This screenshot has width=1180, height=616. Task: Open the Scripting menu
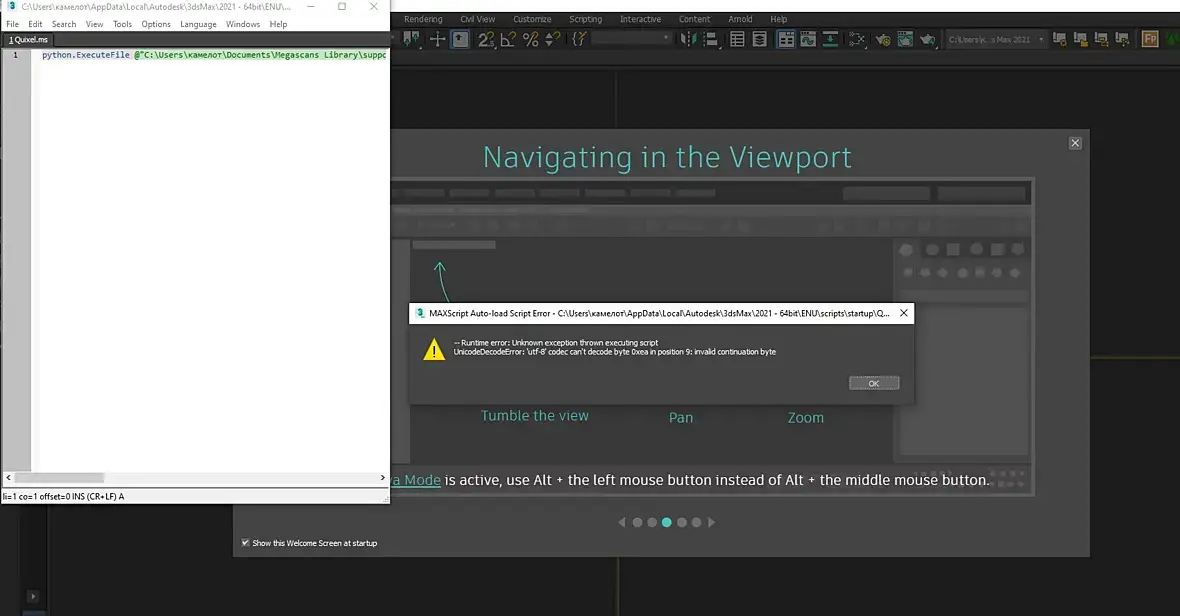click(585, 19)
